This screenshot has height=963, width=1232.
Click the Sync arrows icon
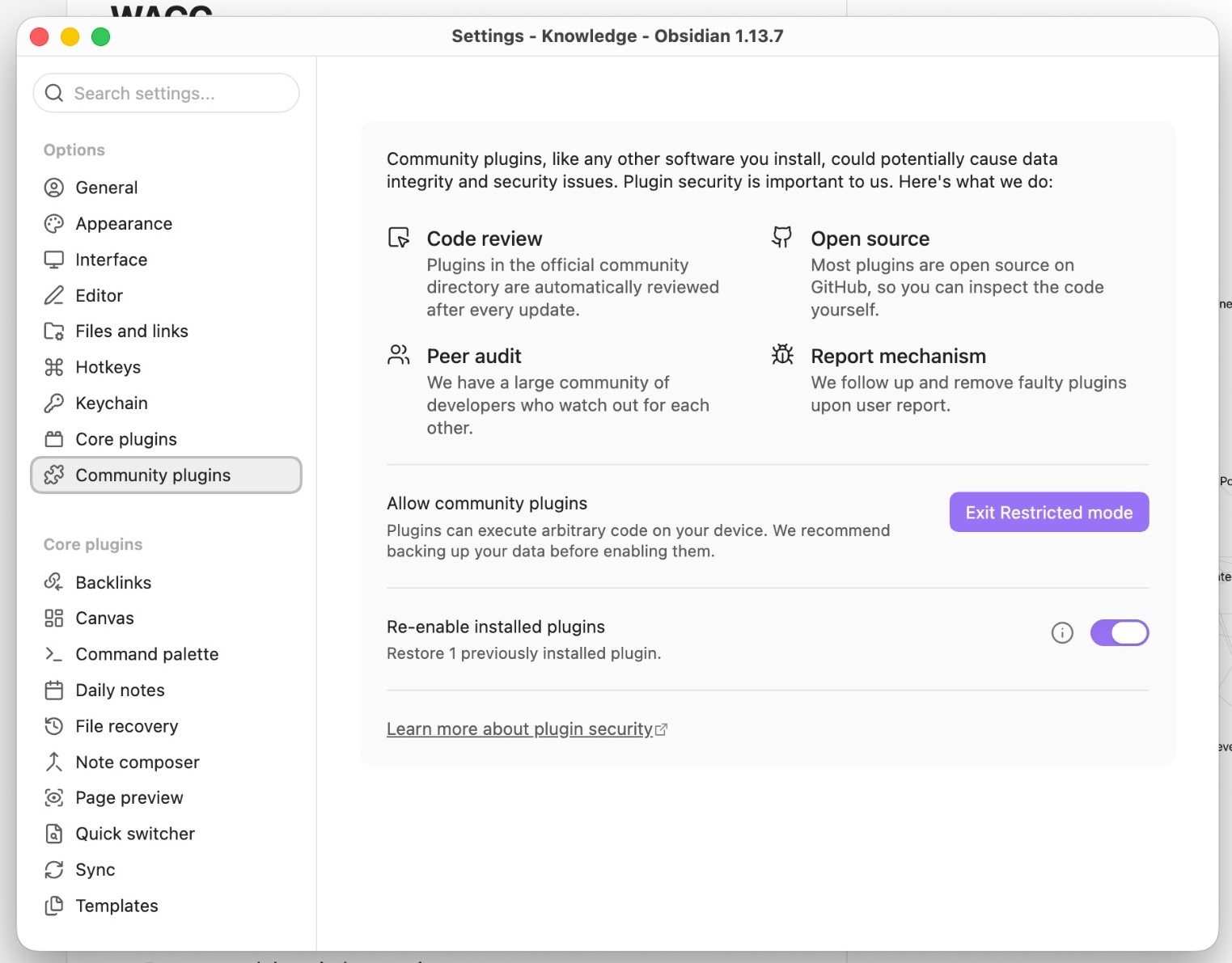tap(54, 870)
